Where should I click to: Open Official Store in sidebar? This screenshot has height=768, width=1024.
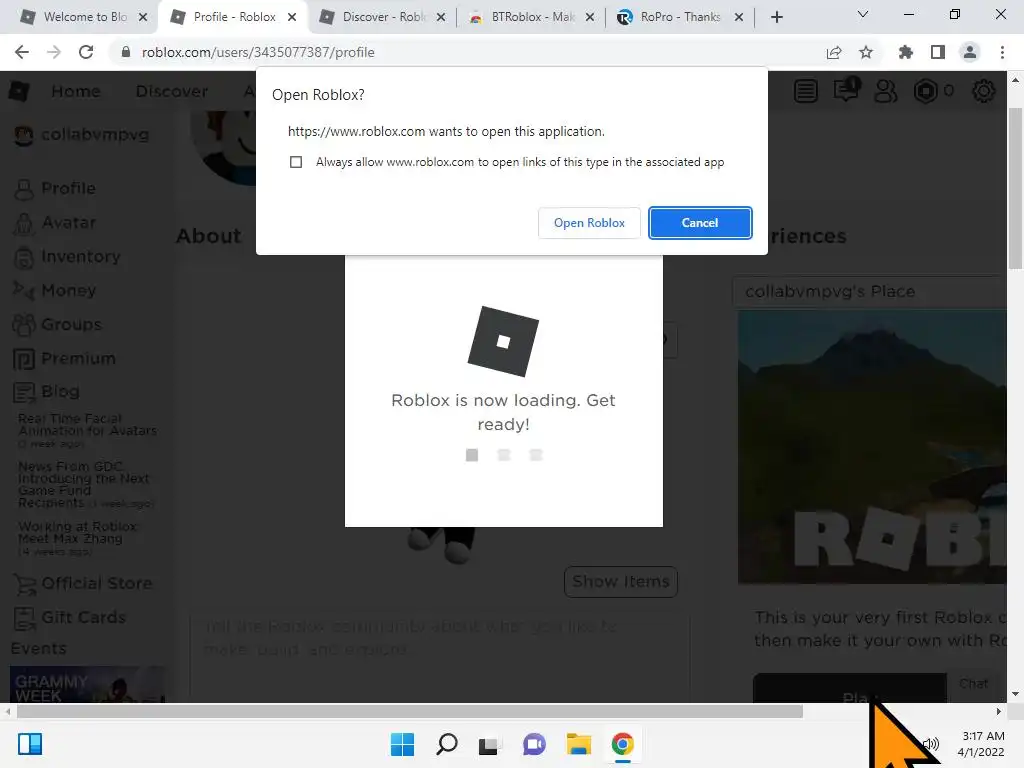[83, 584]
